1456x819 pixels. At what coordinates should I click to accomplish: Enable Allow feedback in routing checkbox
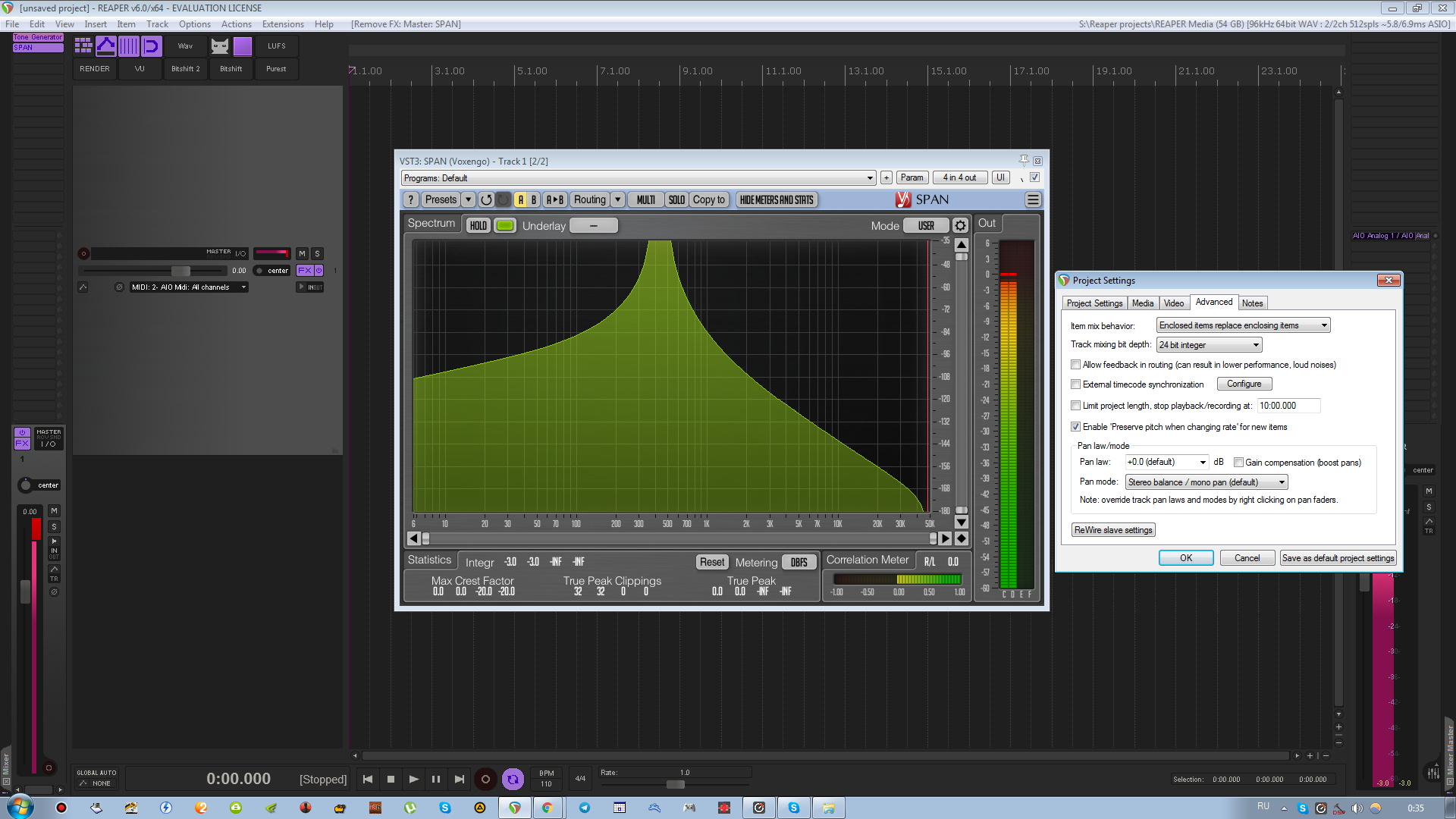(x=1075, y=365)
